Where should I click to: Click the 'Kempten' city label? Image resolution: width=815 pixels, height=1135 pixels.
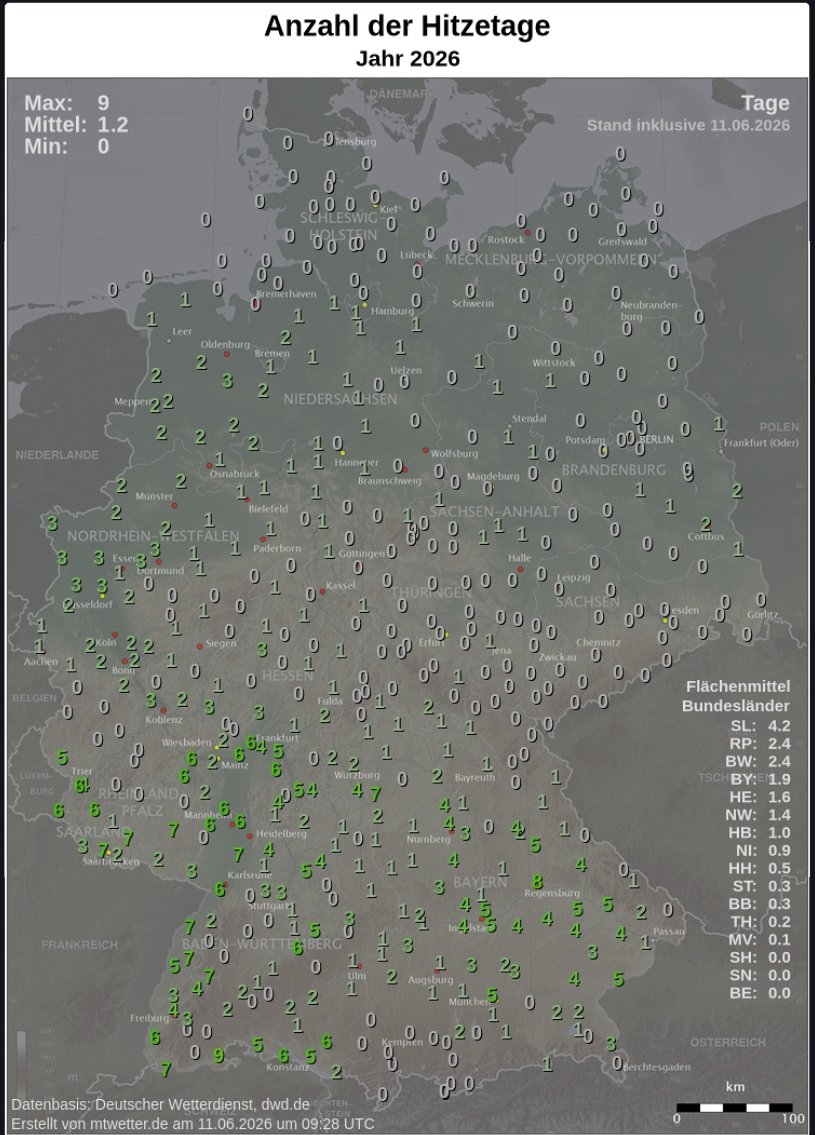(x=402, y=1042)
